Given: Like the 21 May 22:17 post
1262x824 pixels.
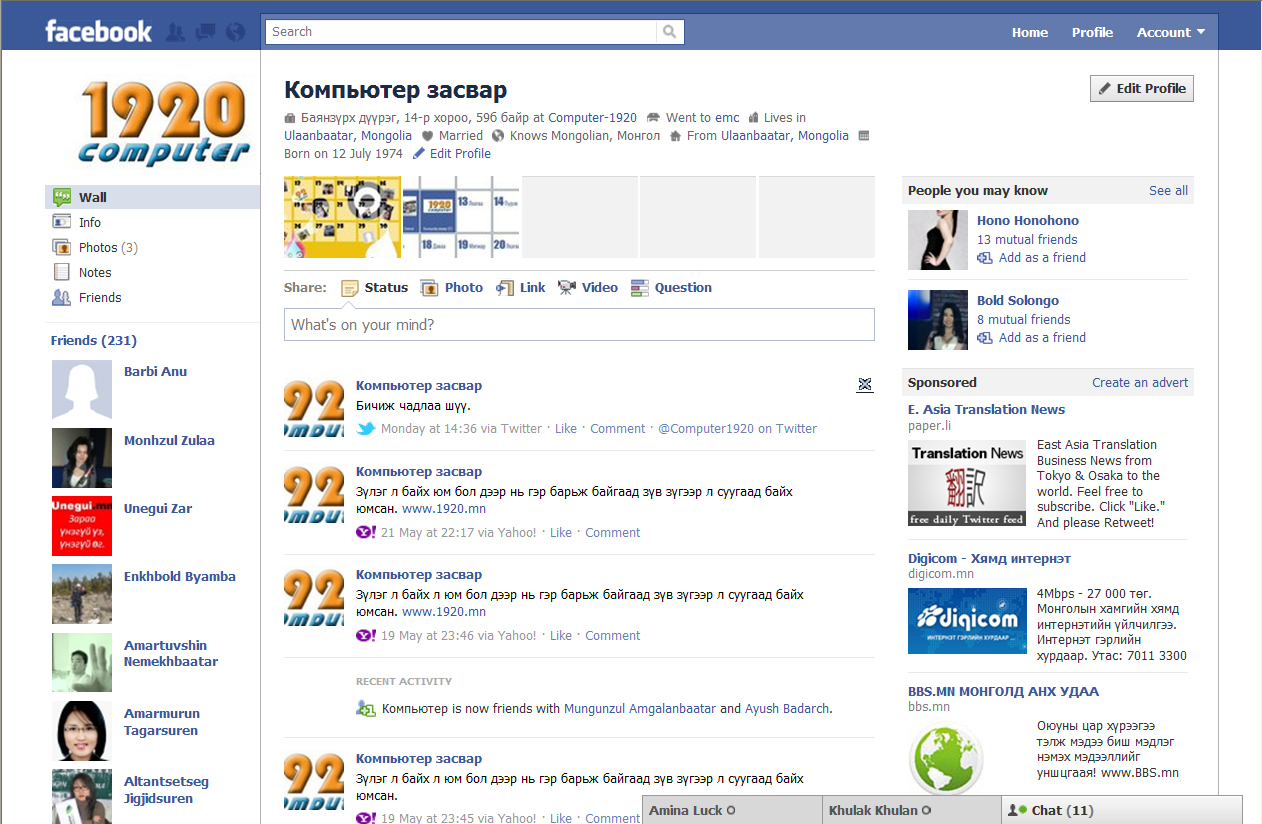Looking at the screenshot, I should click(x=561, y=533).
